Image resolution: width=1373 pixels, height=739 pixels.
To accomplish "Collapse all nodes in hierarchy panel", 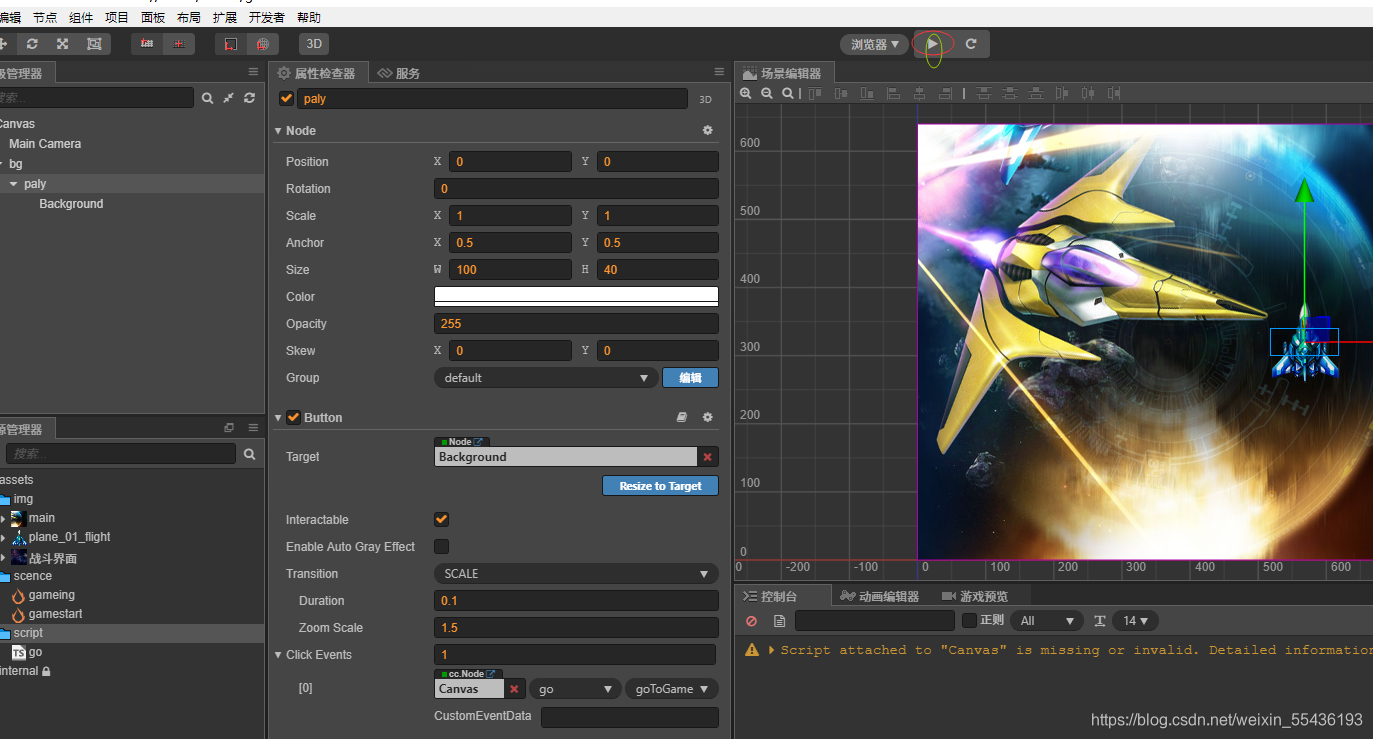I will (228, 98).
